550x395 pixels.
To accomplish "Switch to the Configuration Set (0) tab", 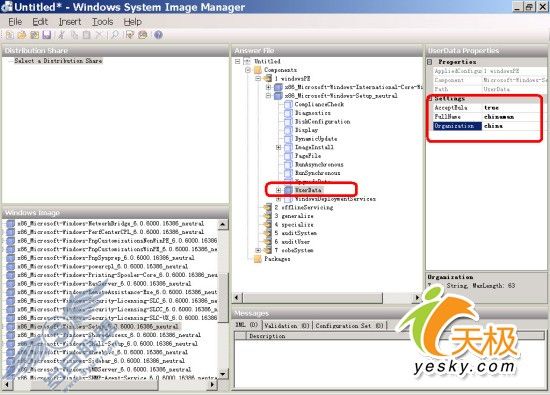I will tap(349, 326).
